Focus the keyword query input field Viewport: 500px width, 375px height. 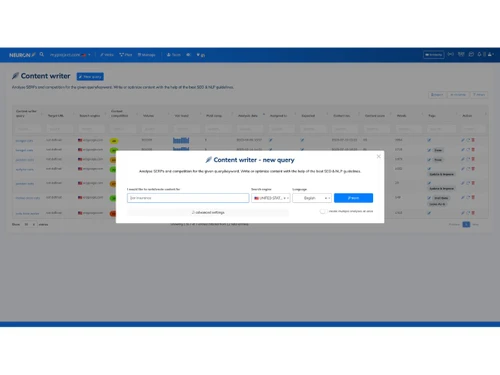(188, 198)
